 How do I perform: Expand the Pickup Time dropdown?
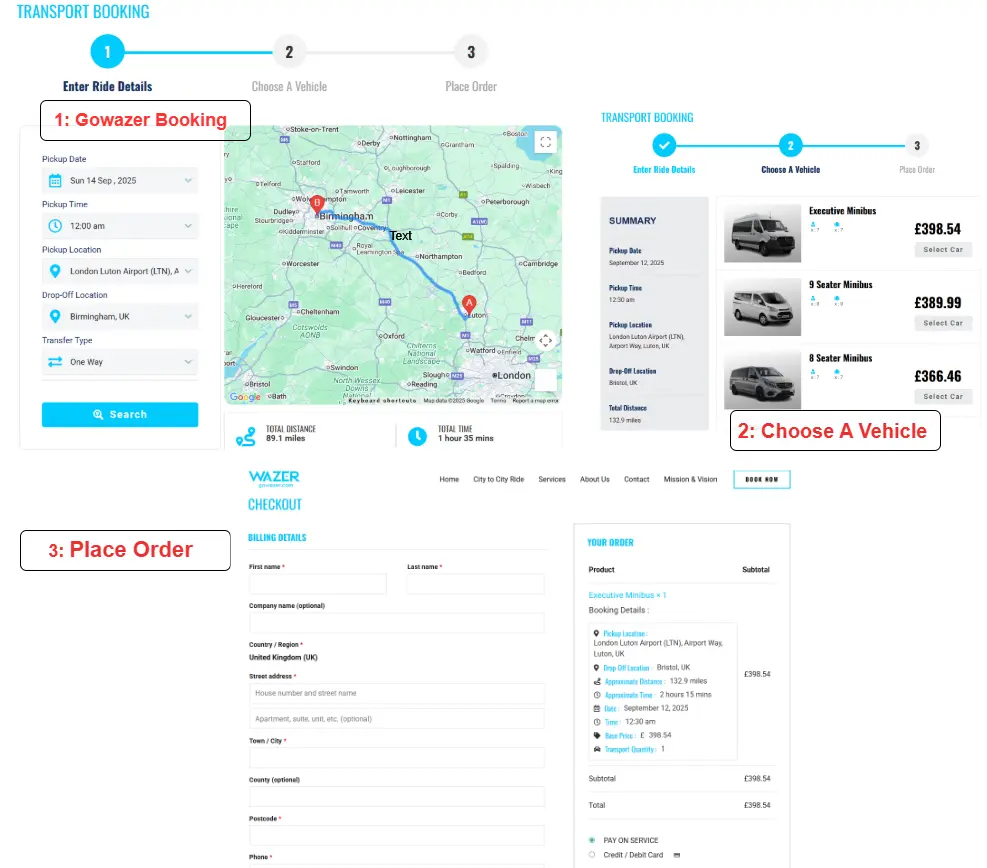click(x=120, y=226)
